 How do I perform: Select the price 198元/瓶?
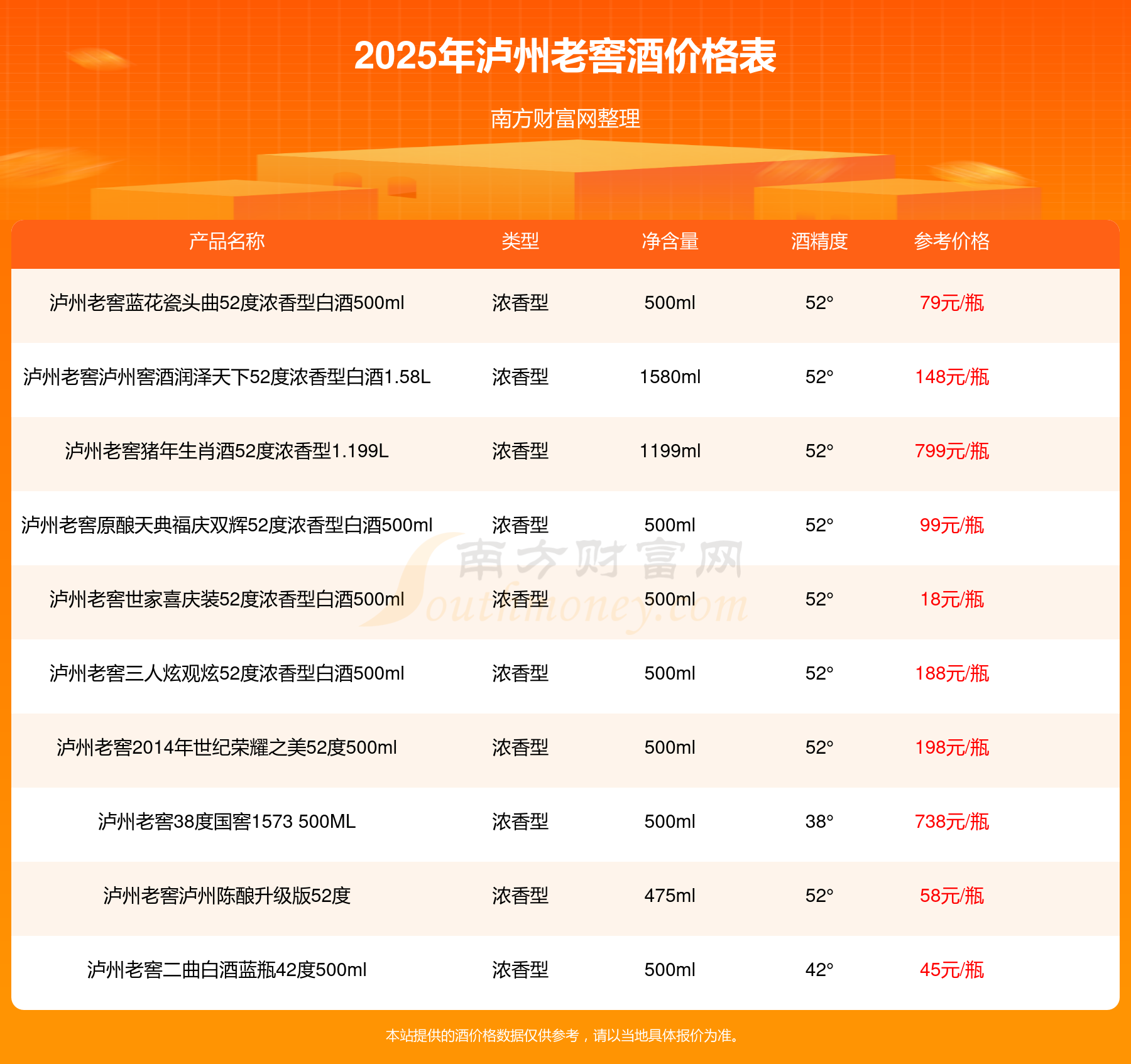point(952,747)
